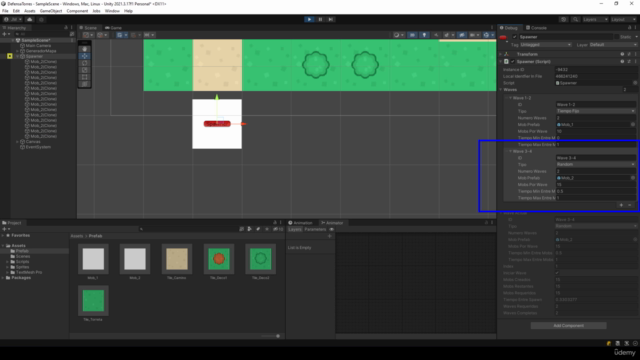The height and width of the screenshot is (360, 640).
Task: Open the Window menu
Action: (x=112, y=11)
